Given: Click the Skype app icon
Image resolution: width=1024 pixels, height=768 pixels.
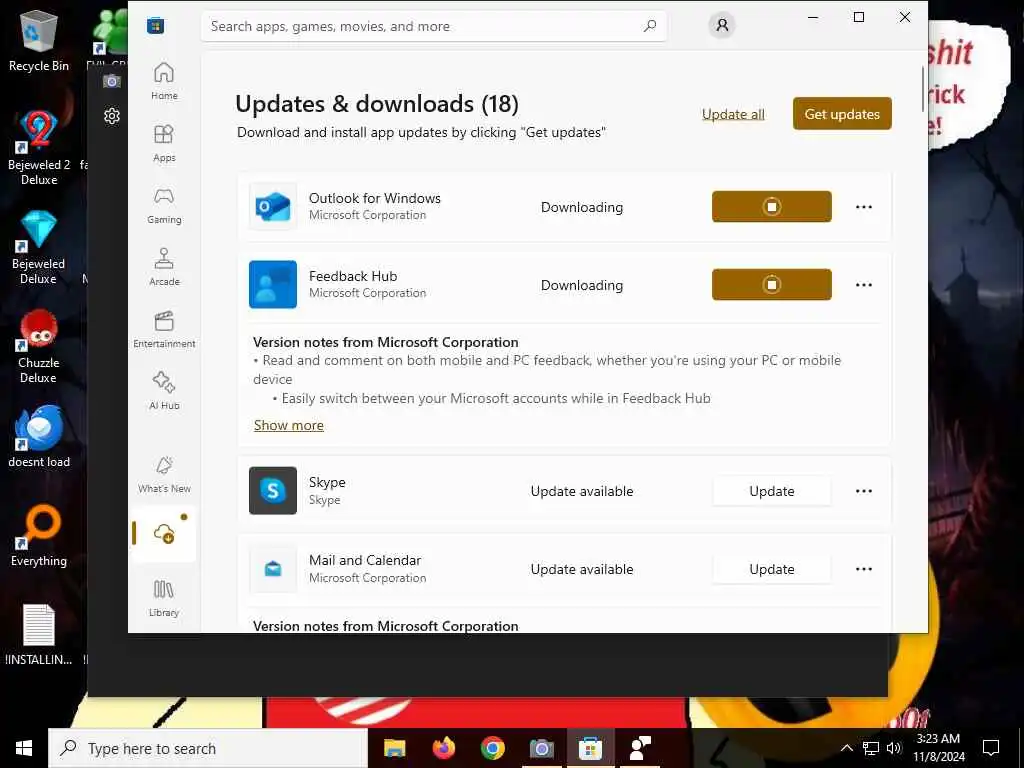Looking at the screenshot, I should [x=273, y=490].
